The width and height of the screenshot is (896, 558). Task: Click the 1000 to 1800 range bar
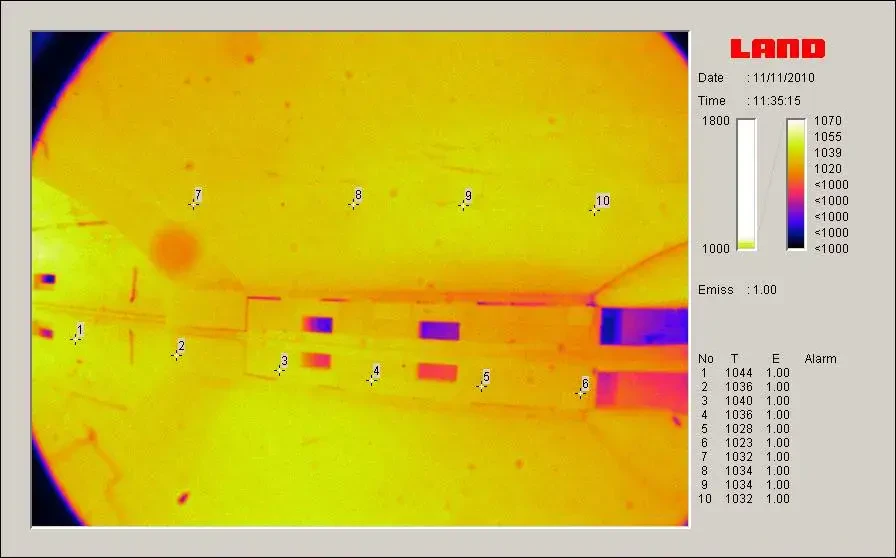click(x=746, y=184)
